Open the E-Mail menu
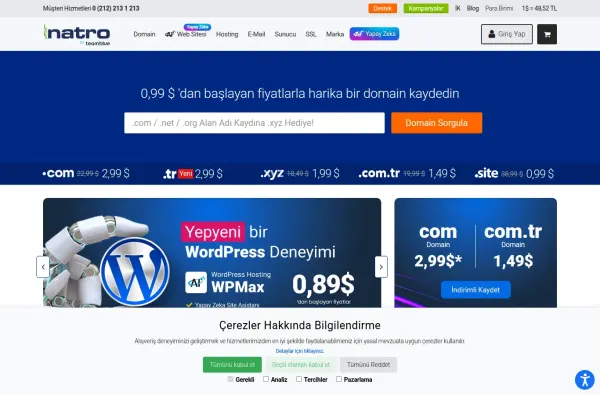Viewport: 600px width, 395px height. (x=256, y=34)
